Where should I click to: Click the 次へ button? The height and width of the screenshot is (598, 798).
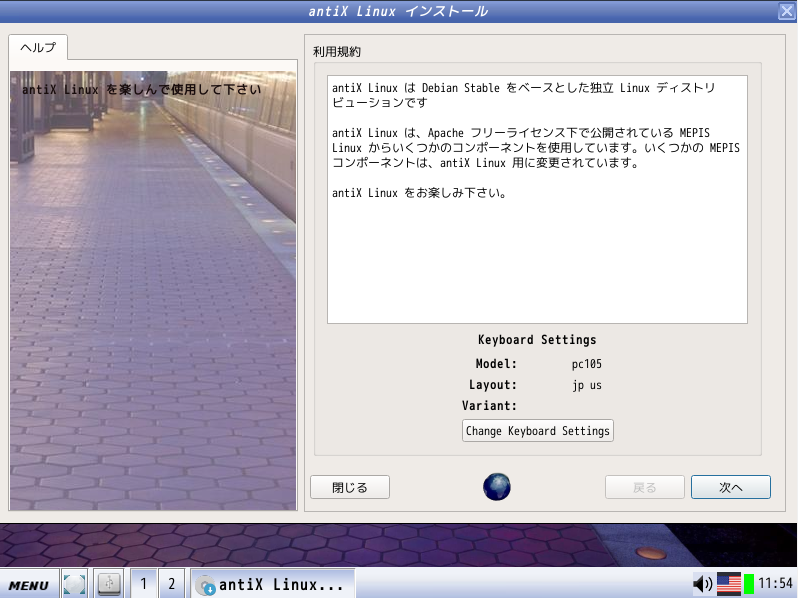pos(730,488)
